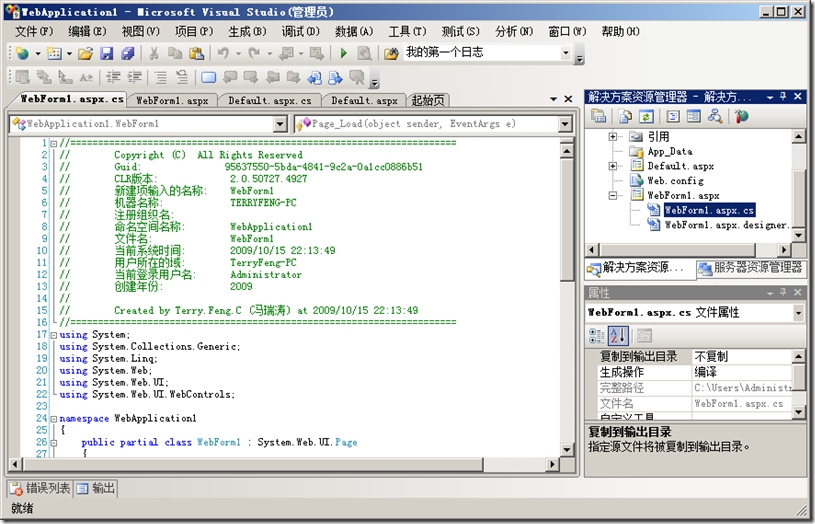This screenshot has width=815, height=524.
Task: Click the Decrease Indent icon
Action: 113,78
